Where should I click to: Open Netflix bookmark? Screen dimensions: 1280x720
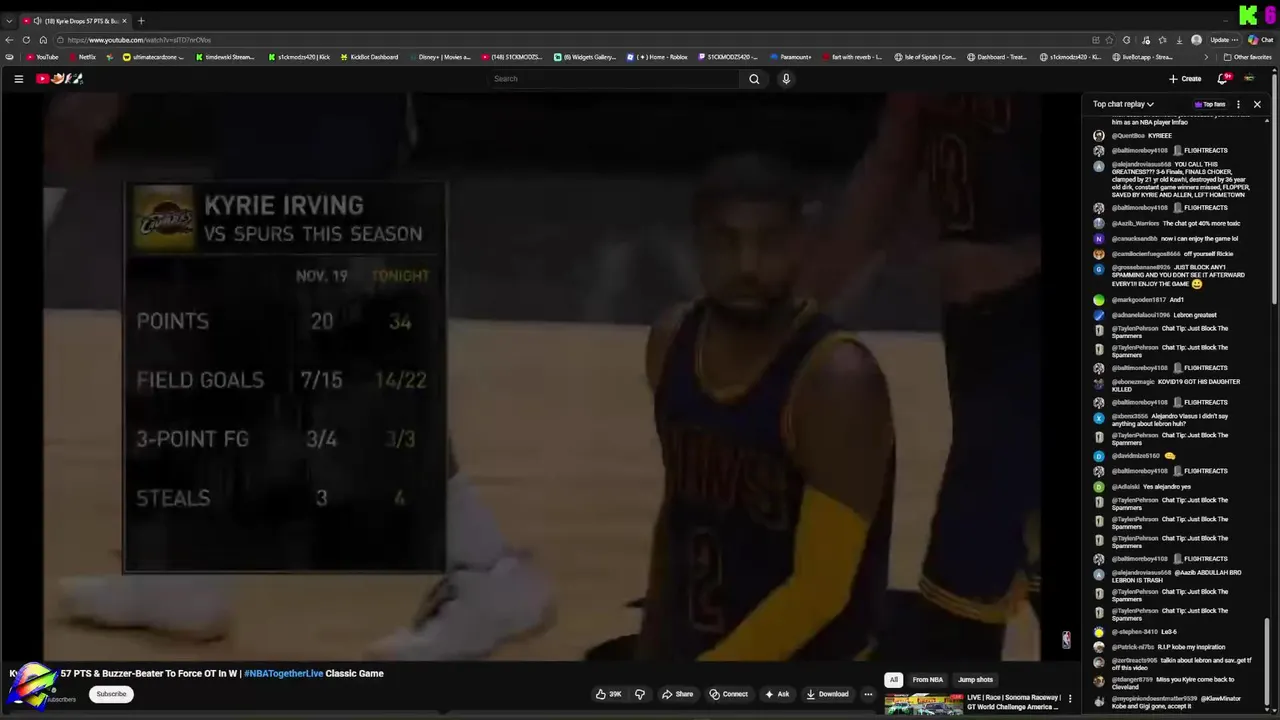pos(83,57)
